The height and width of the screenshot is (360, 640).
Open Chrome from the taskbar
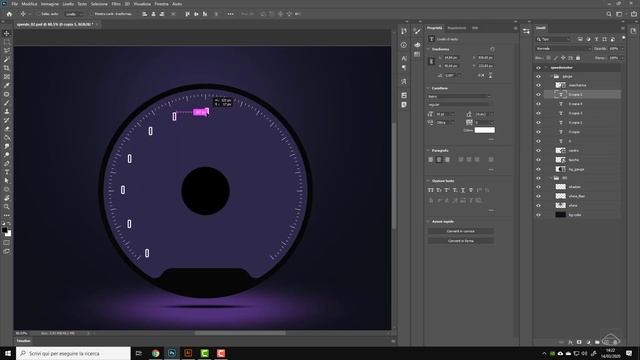pyautogui.click(x=156, y=353)
